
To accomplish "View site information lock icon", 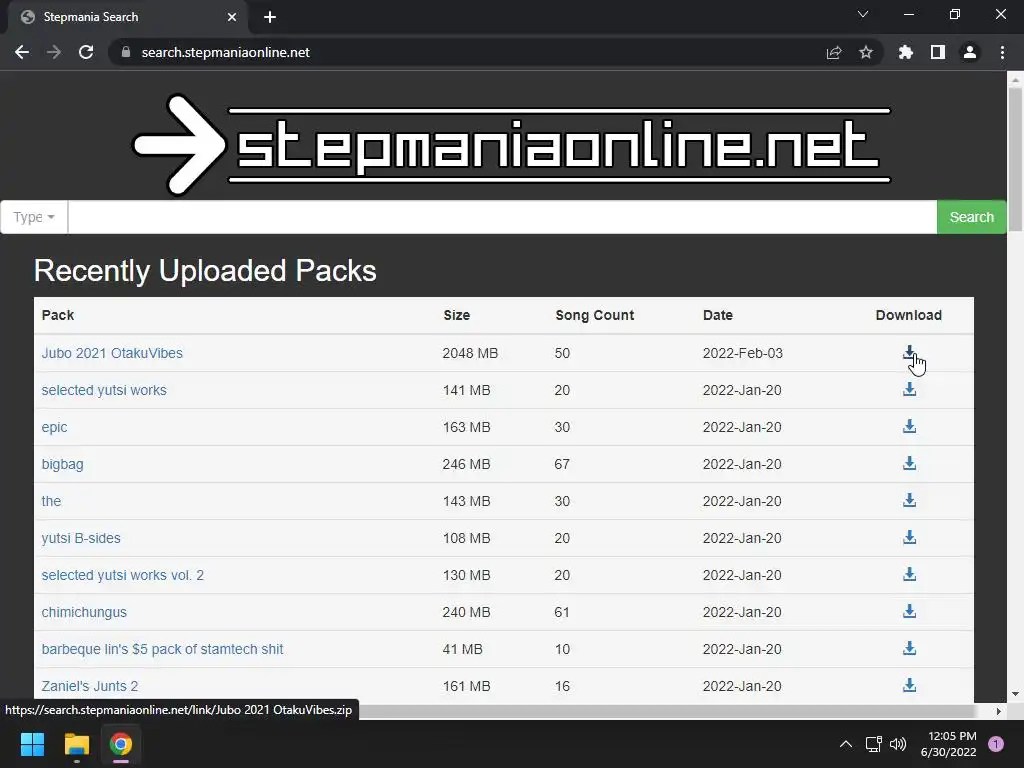I will tap(126, 52).
